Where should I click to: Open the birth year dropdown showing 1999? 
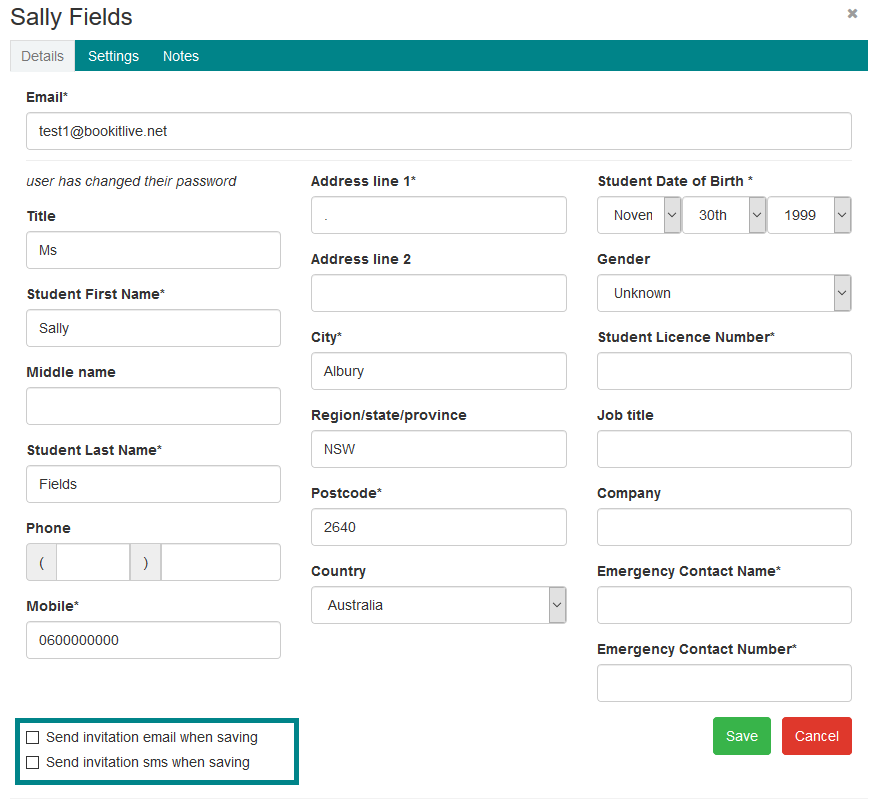click(x=809, y=215)
